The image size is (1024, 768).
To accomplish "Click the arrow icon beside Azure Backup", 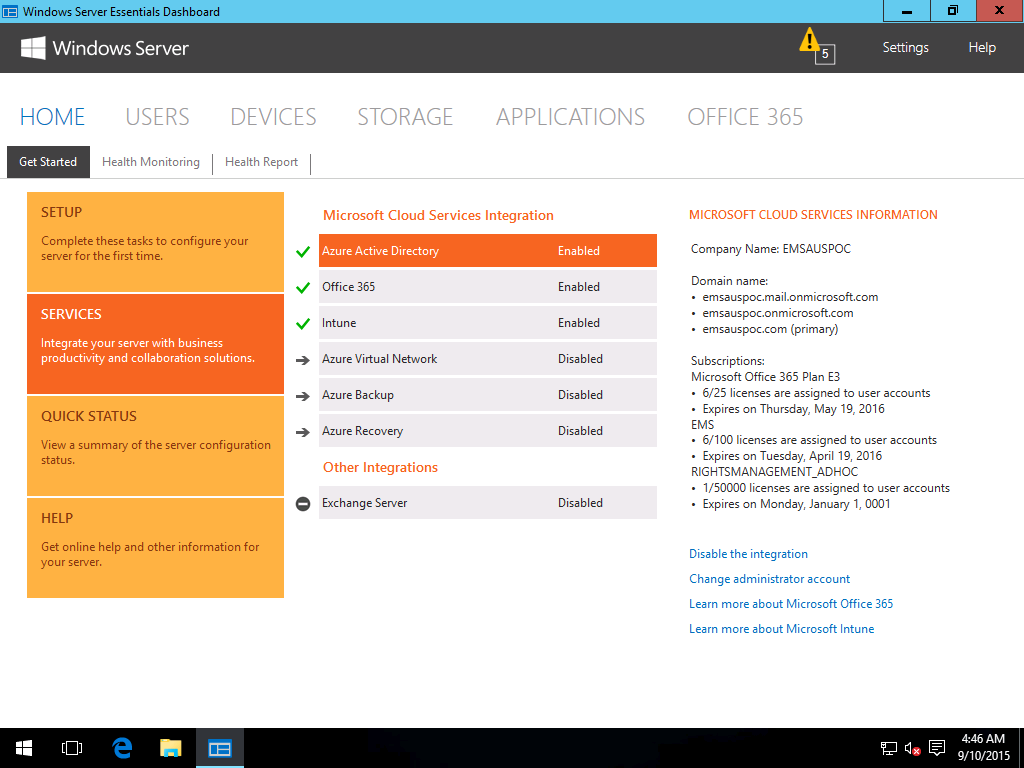I will (303, 394).
